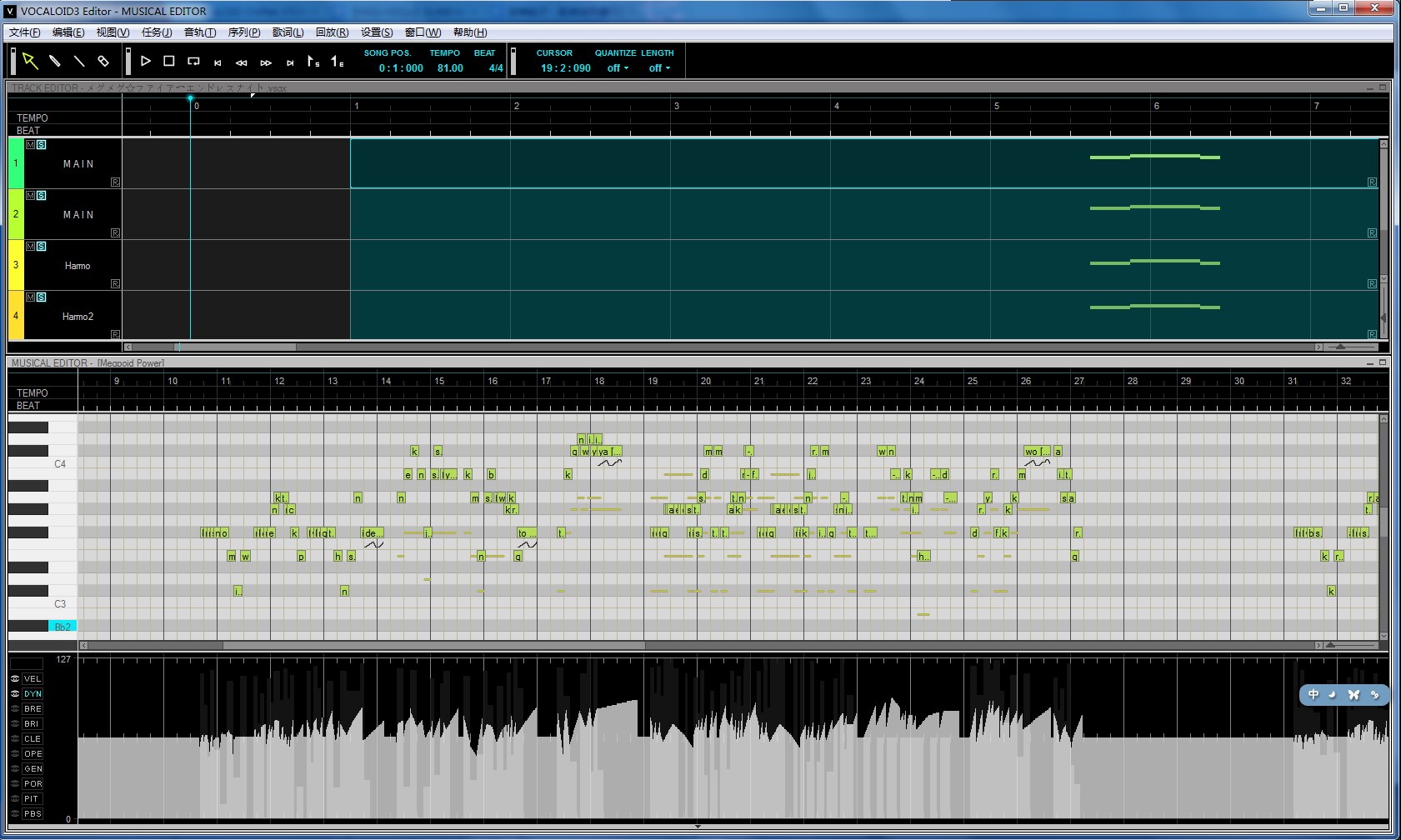The height and width of the screenshot is (840, 1401).
Task: Select the eraser tool
Action: tap(103, 61)
